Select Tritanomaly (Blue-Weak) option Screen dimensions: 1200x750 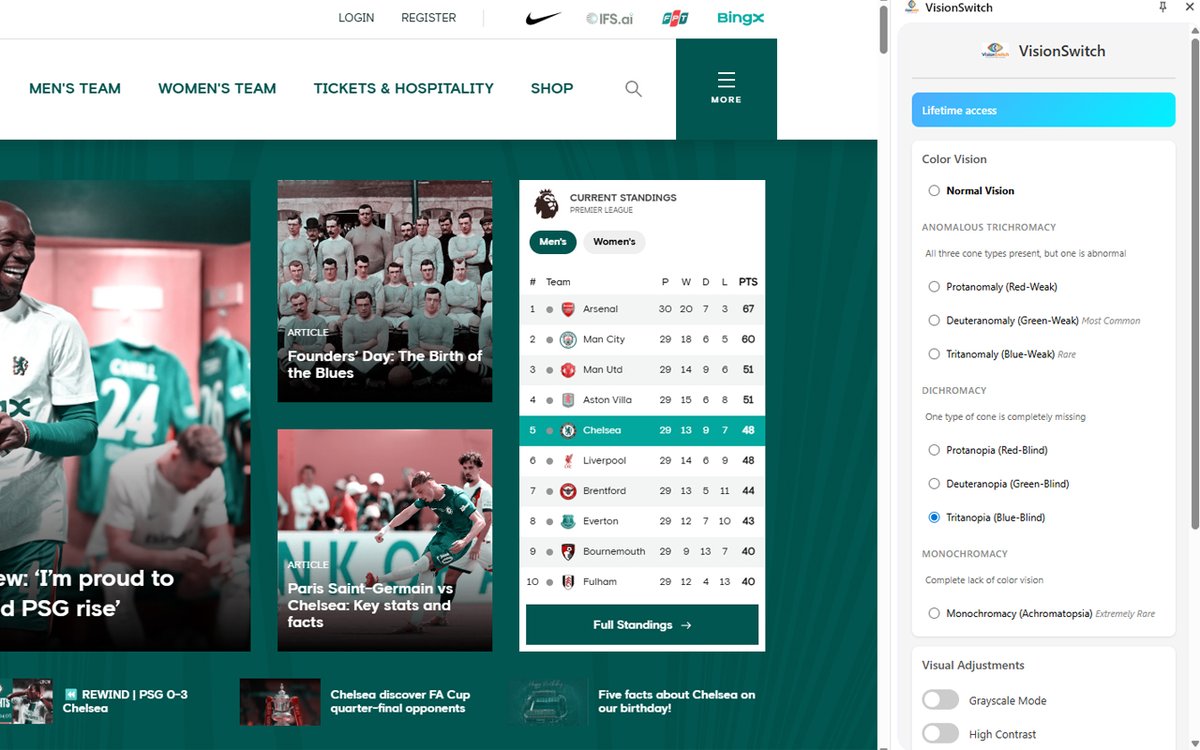pos(934,354)
